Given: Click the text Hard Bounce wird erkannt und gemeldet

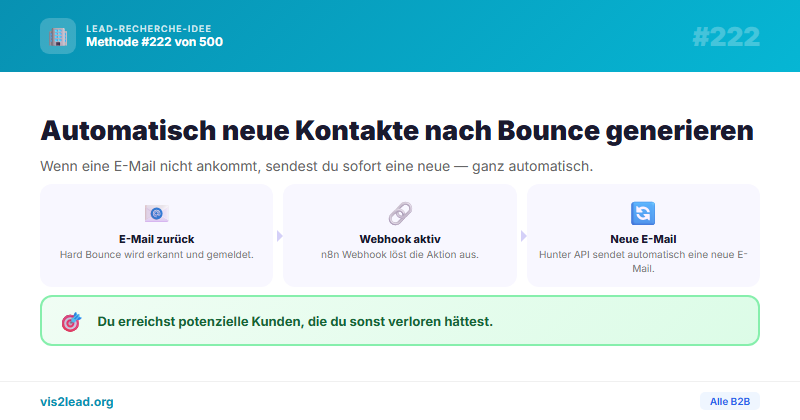Looking at the screenshot, I should pyautogui.click(x=157, y=255).
